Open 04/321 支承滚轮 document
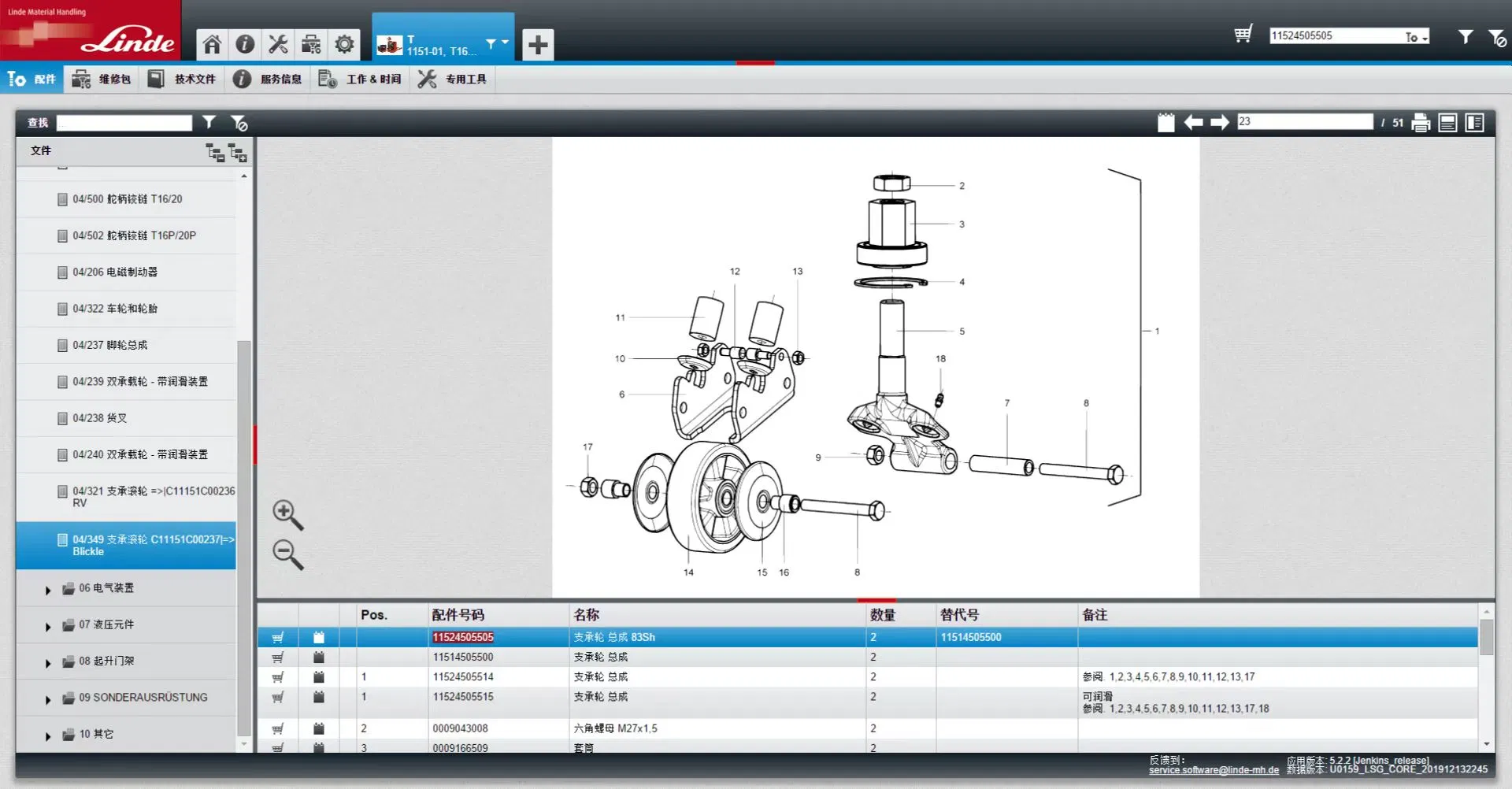Screen dimensions: 1512x789 [x=126, y=497]
